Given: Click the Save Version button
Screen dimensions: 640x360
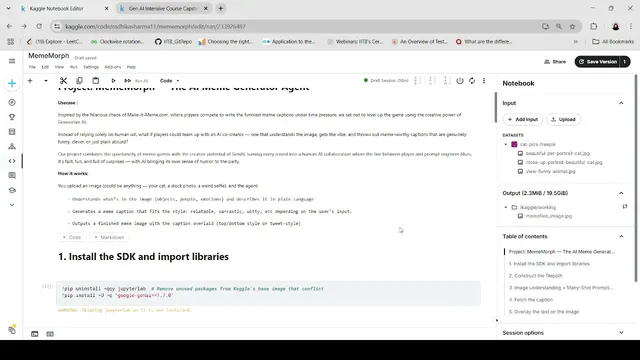Looking at the screenshot, I should pyautogui.click(x=598, y=62).
